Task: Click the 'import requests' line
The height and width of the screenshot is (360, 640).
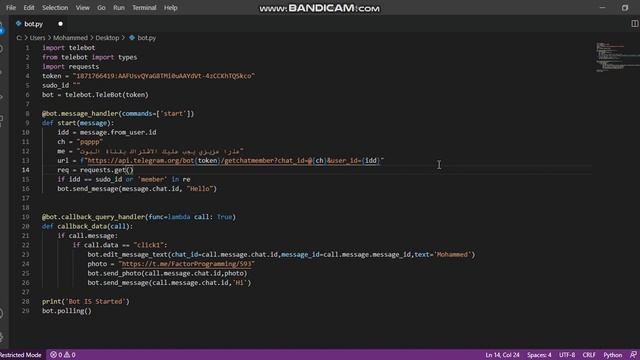Action: pyautogui.click(x=70, y=67)
